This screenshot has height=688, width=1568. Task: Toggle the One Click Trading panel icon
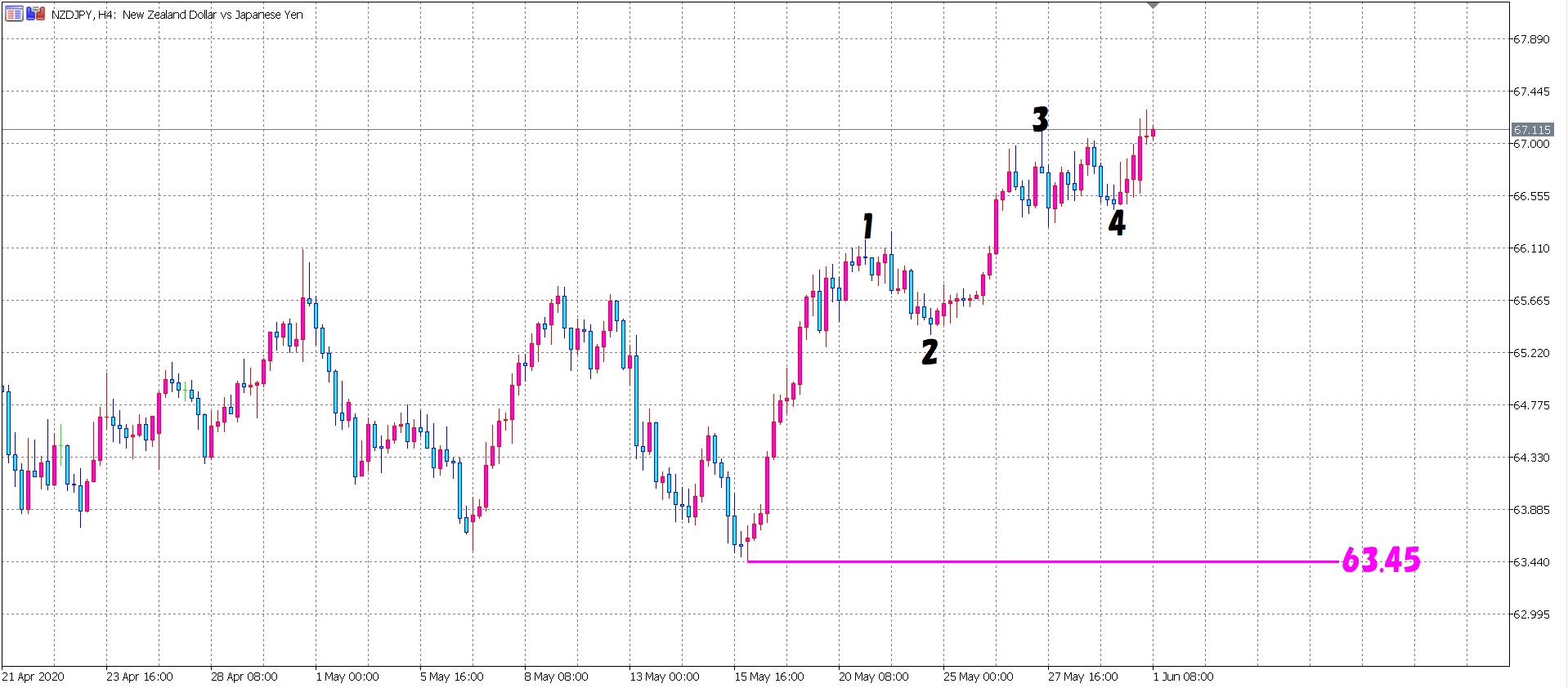pyautogui.click(x=35, y=14)
